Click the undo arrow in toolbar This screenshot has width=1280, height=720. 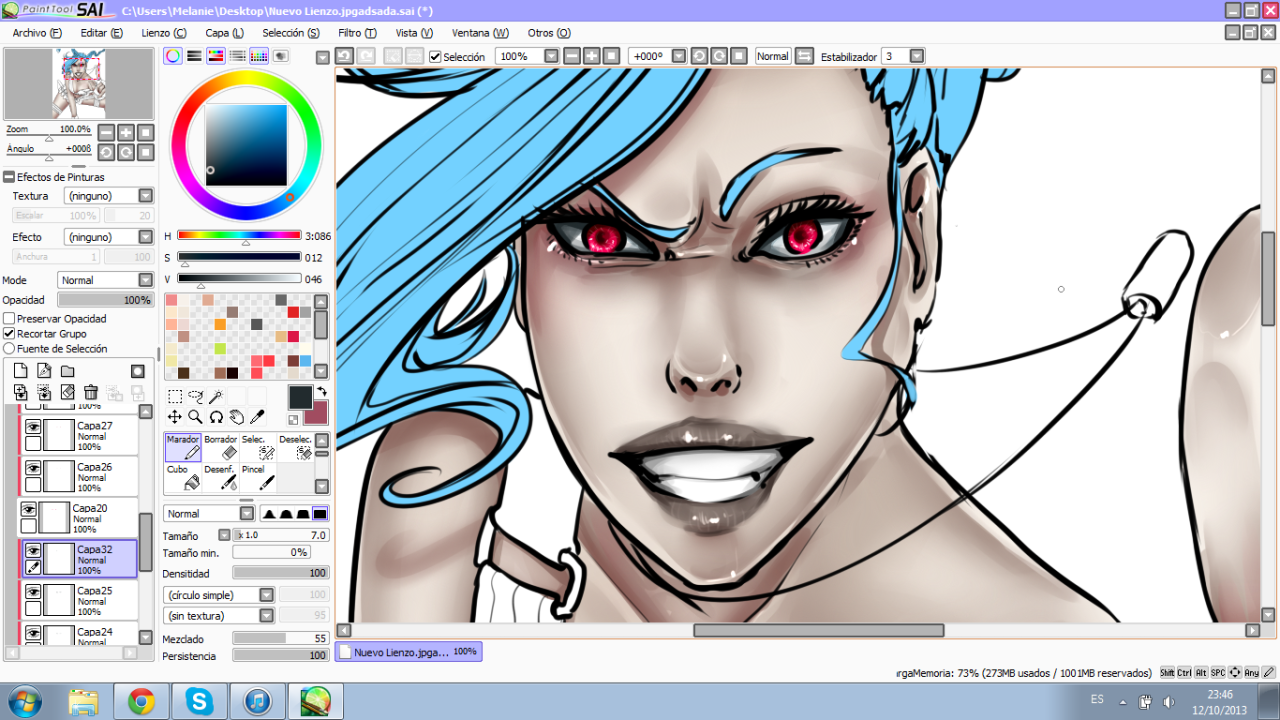[344, 56]
